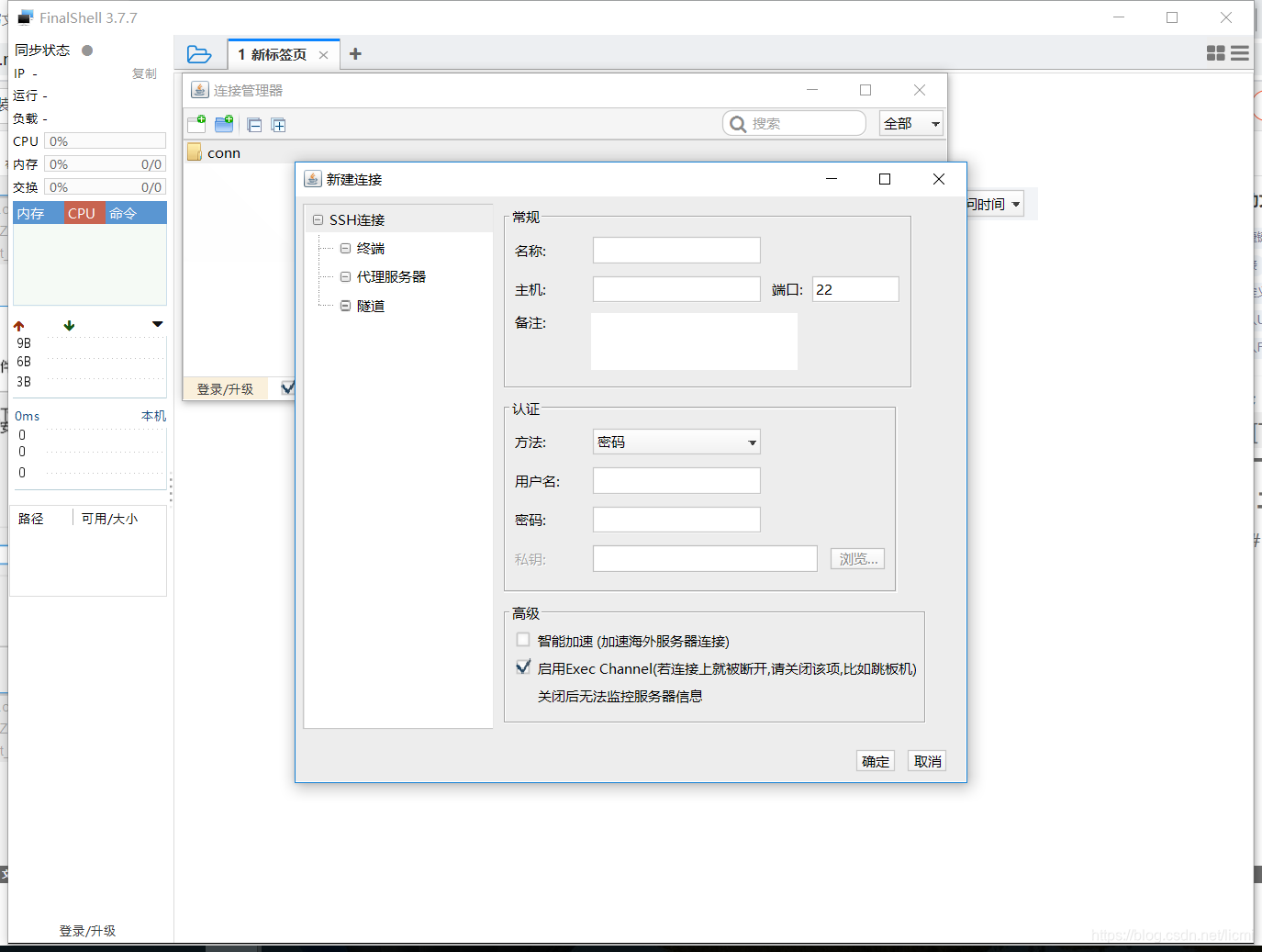
Task: Click 路径 column header
Action: pyautogui.click(x=31, y=519)
